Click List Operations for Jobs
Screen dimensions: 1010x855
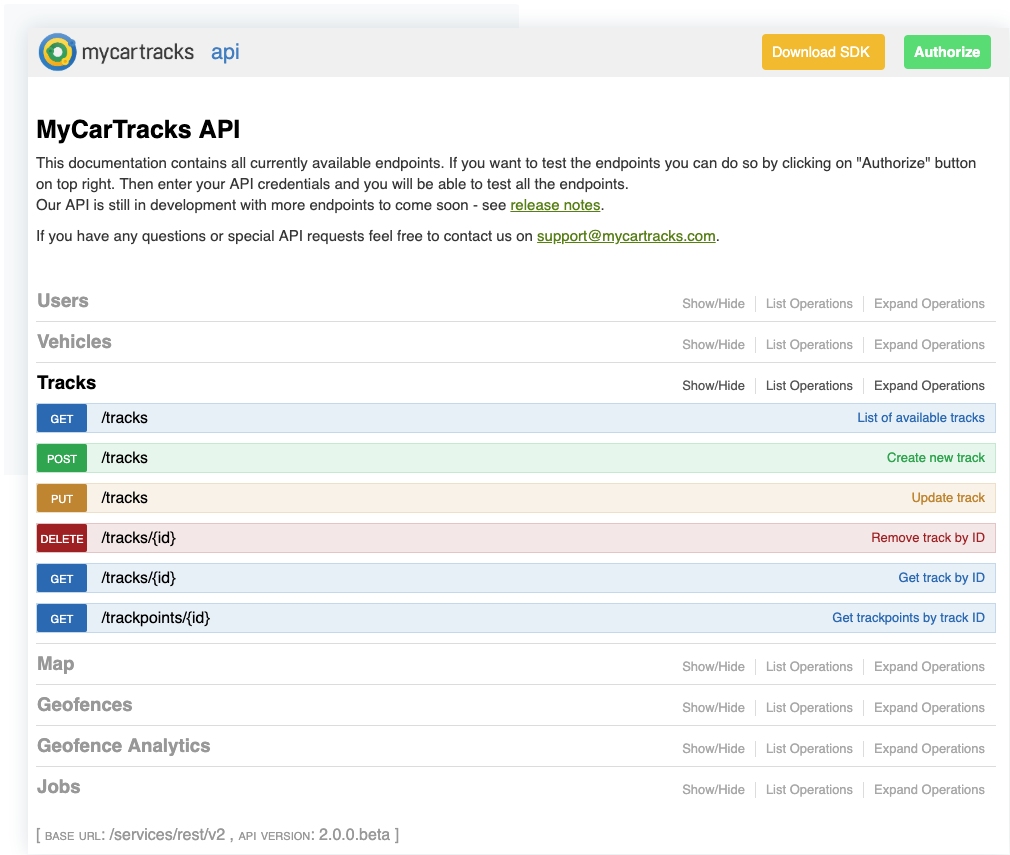[x=809, y=789]
